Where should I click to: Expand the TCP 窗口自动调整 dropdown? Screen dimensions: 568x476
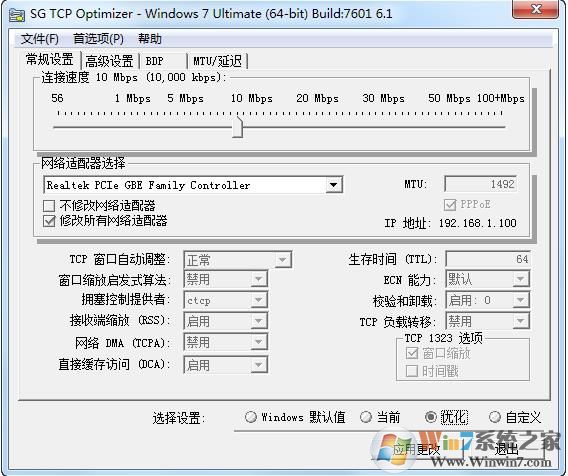(x=283, y=260)
